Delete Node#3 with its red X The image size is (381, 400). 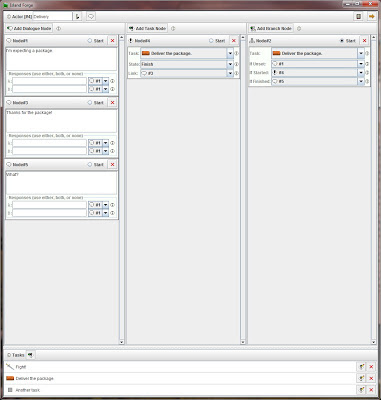(112, 103)
